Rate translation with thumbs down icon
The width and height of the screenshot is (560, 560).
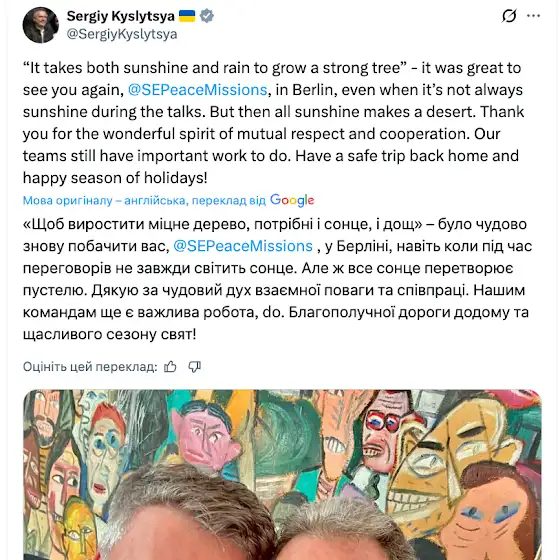[195, 367]
